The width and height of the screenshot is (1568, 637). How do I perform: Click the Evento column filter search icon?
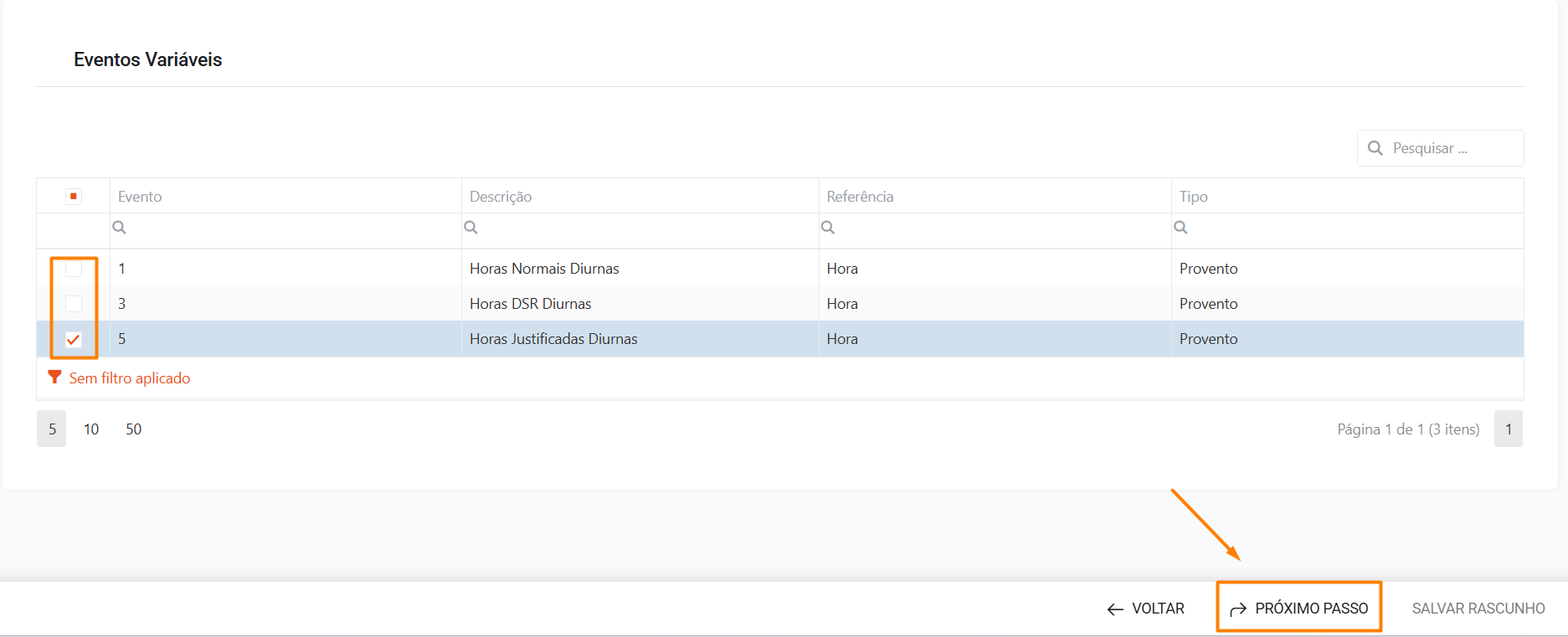[x=119, y=228]
